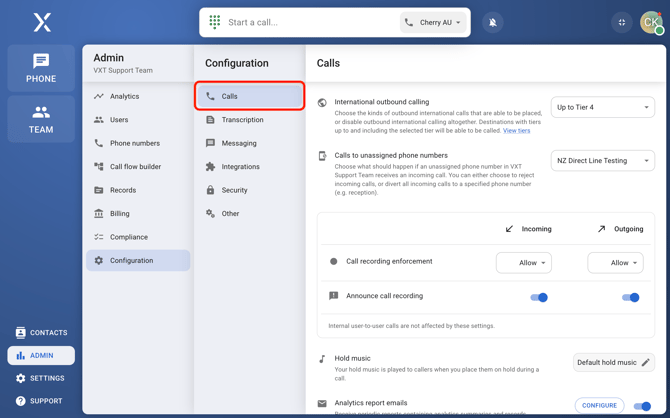Image resolution: width=670 pixels, height=418 pixels.
Task: Select Messaging in Configuration menu
Action: click(250, 143)
